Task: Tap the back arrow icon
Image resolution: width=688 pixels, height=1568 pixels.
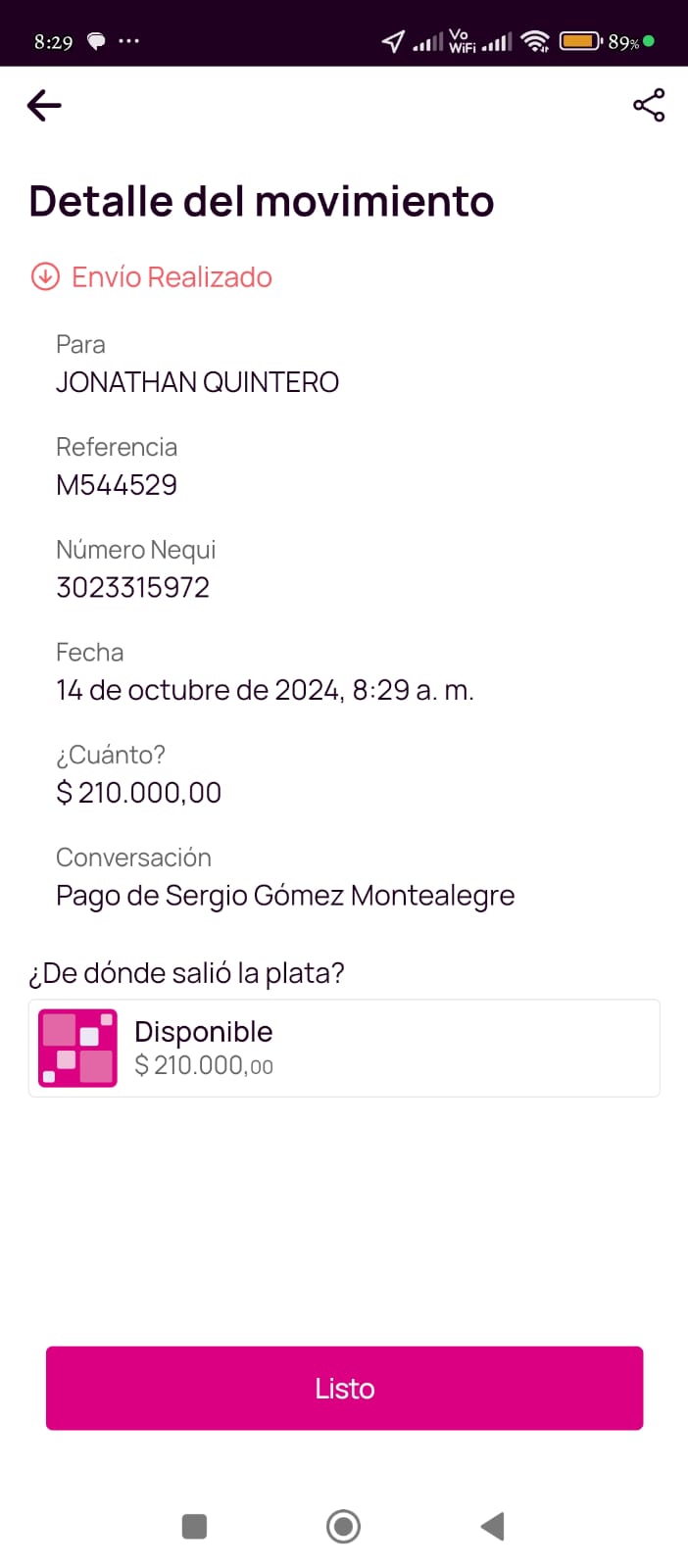Action: point(44,106)
